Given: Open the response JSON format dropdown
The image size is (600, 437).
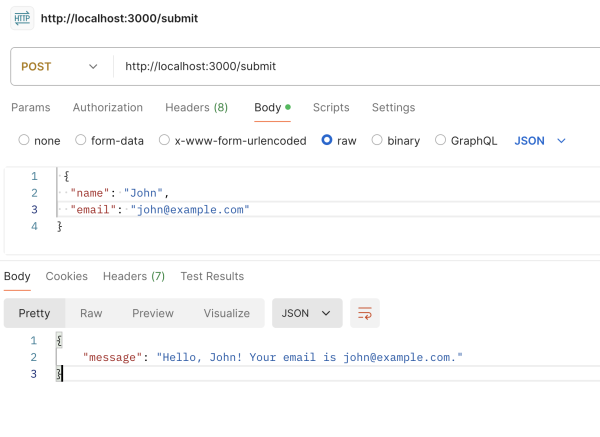Looking at the screenshot, I should tap(307, 313).
